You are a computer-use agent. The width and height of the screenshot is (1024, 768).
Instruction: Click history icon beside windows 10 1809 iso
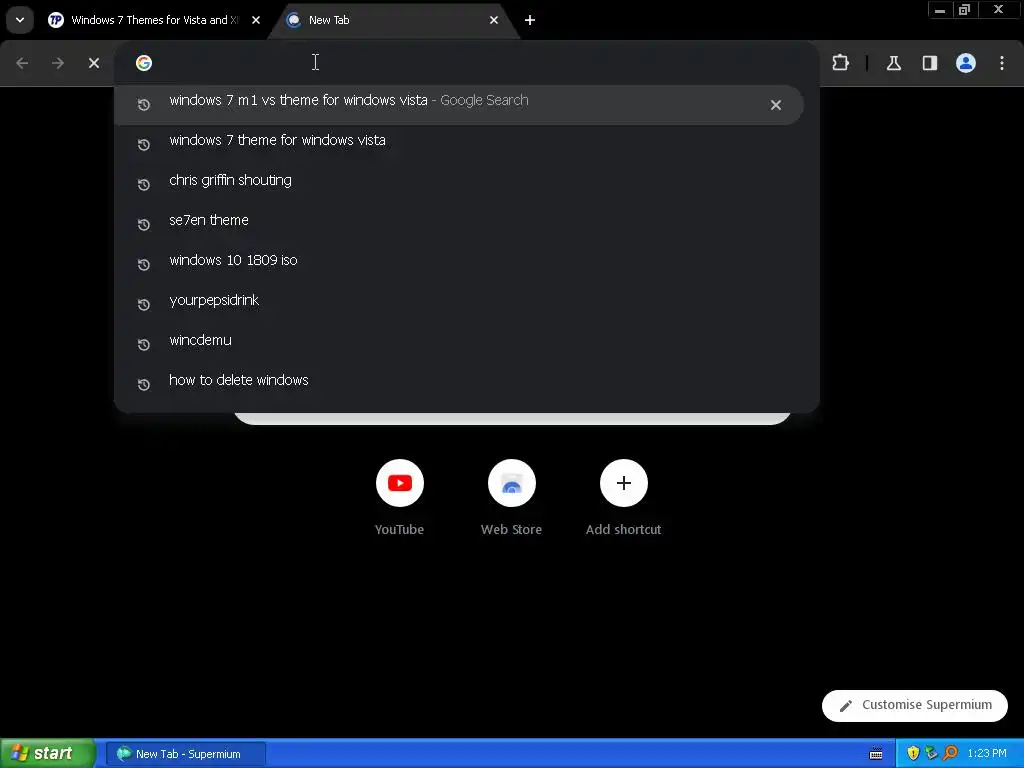(144, 264)
